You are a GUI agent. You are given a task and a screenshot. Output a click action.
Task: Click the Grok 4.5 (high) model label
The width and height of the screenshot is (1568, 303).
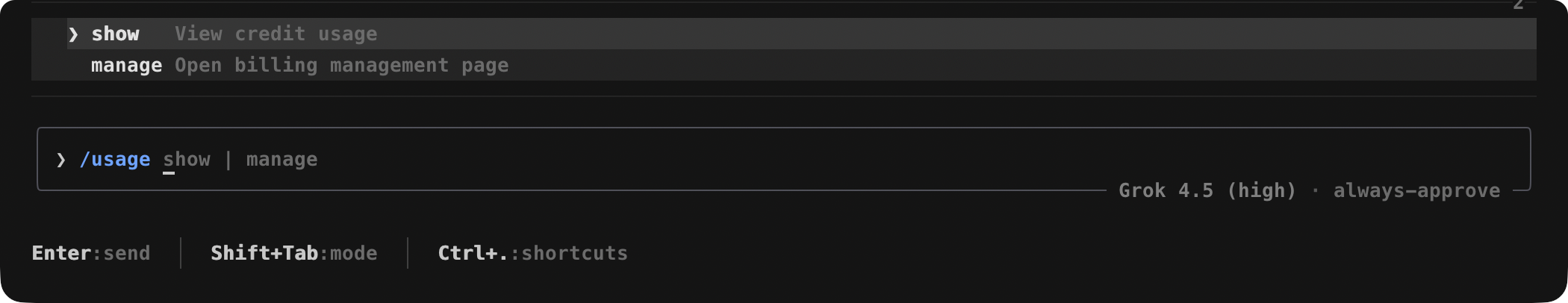(1207, 191)
